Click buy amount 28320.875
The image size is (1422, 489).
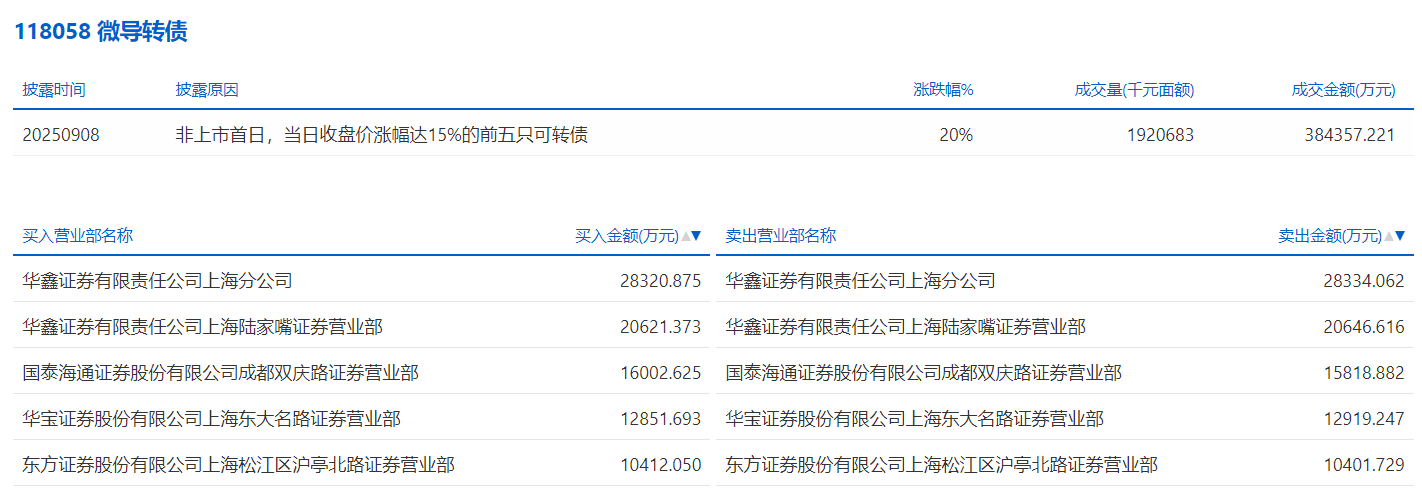tap(660, 281)
